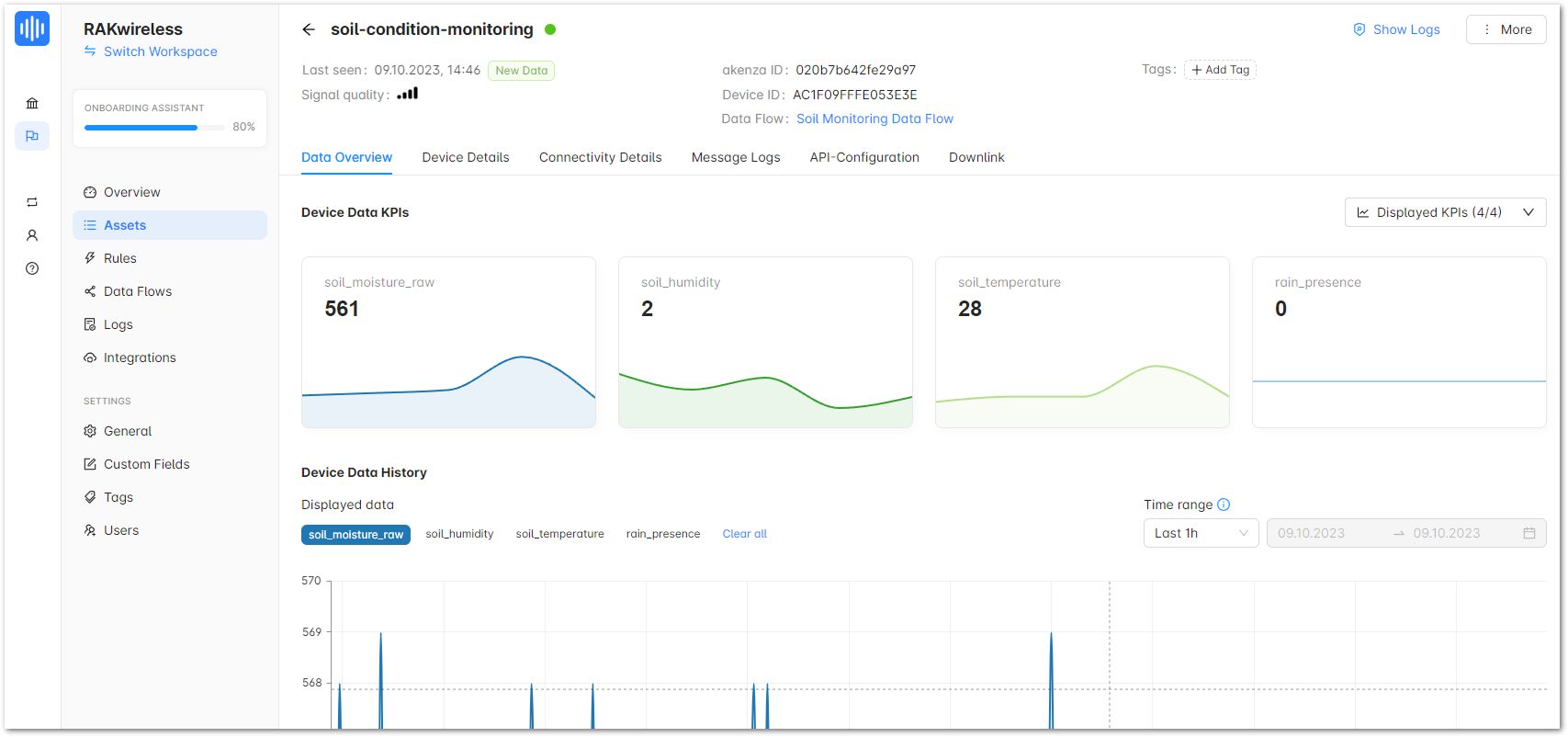Open the Displayed KPIs (4/4) dropdown
Viewport: 1568px width, 737px height.
[1445, 212]
